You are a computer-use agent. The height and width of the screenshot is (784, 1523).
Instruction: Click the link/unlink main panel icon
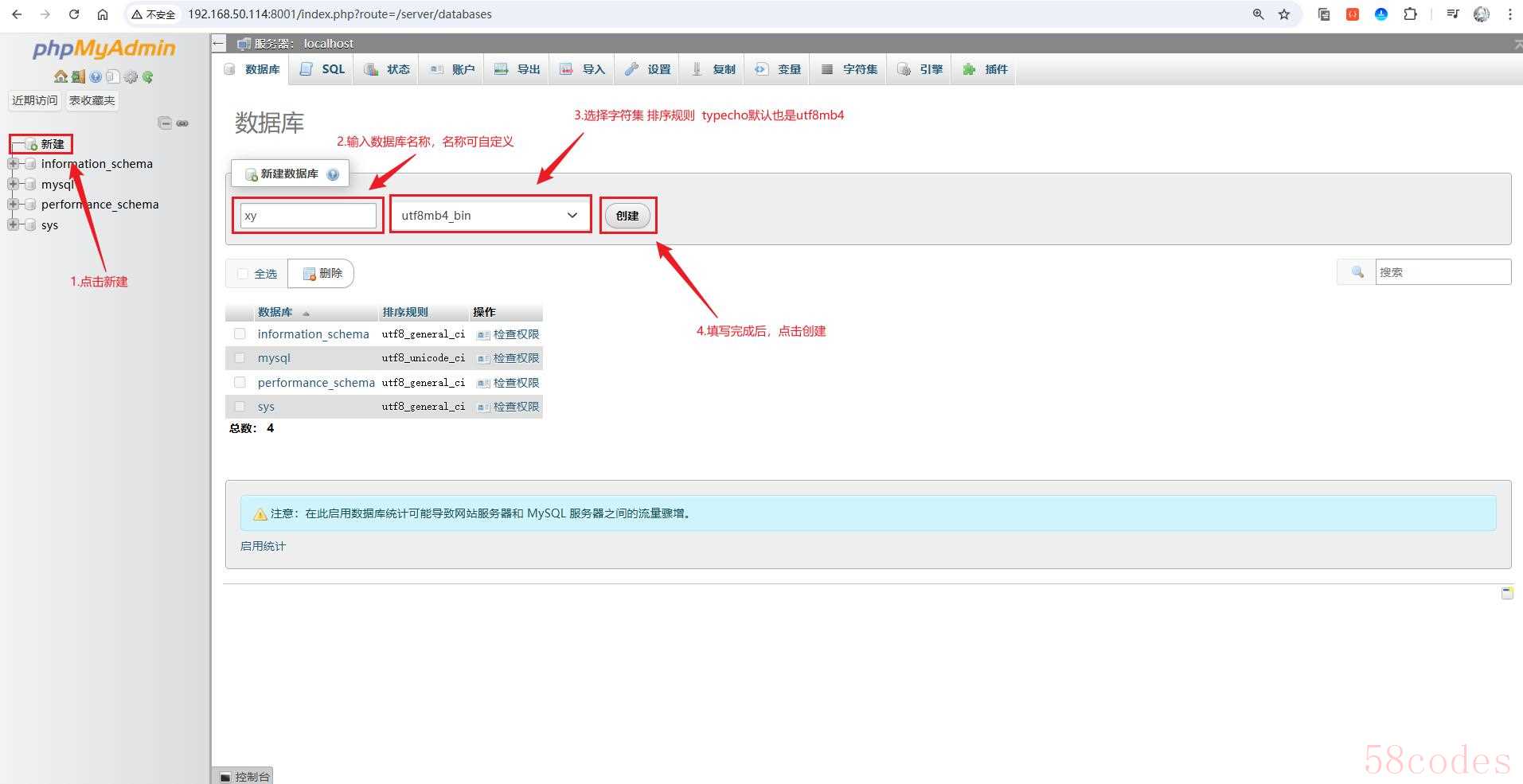tap(182, 123)
